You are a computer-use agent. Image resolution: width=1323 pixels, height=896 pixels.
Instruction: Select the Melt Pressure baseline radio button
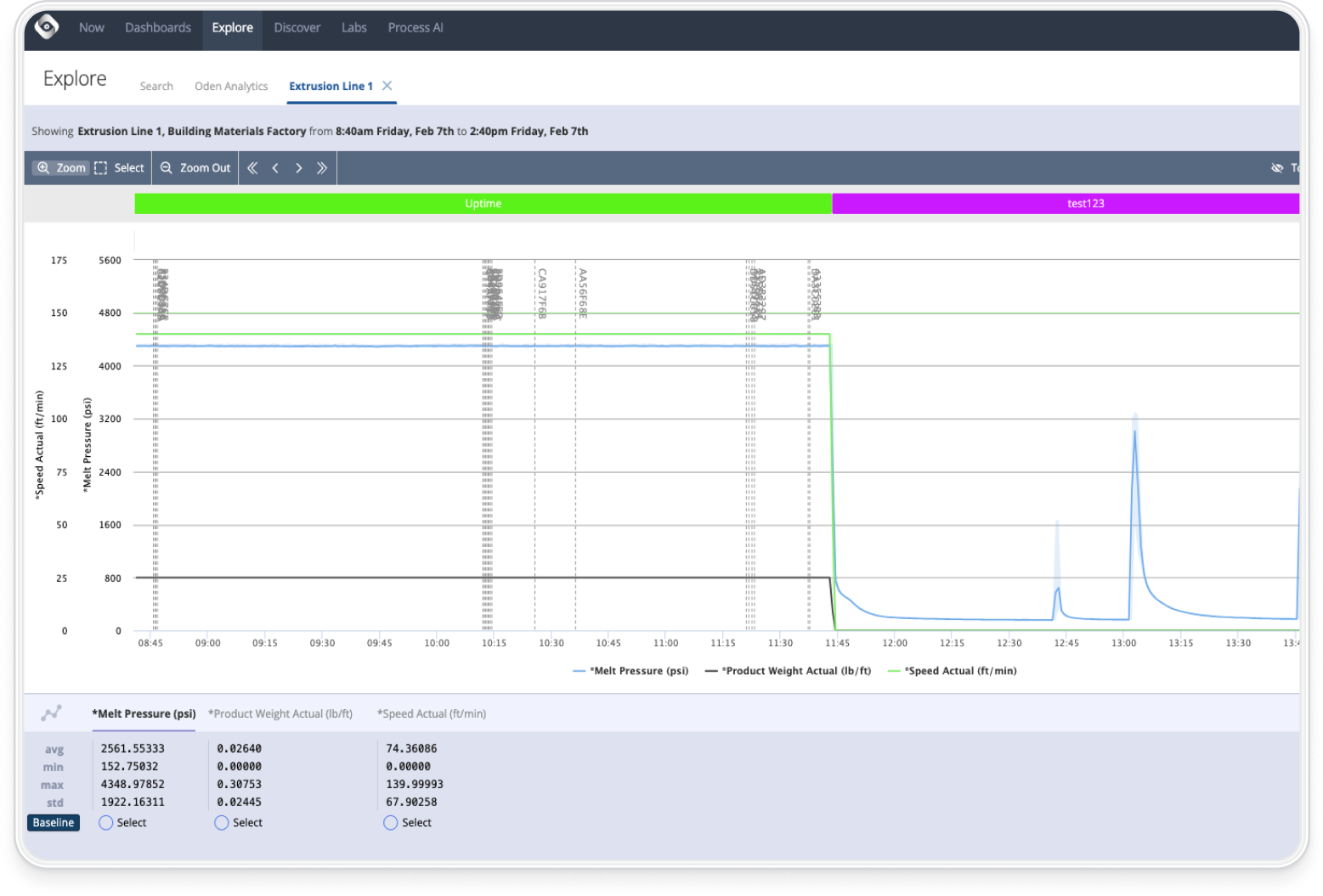pos(106,823)
